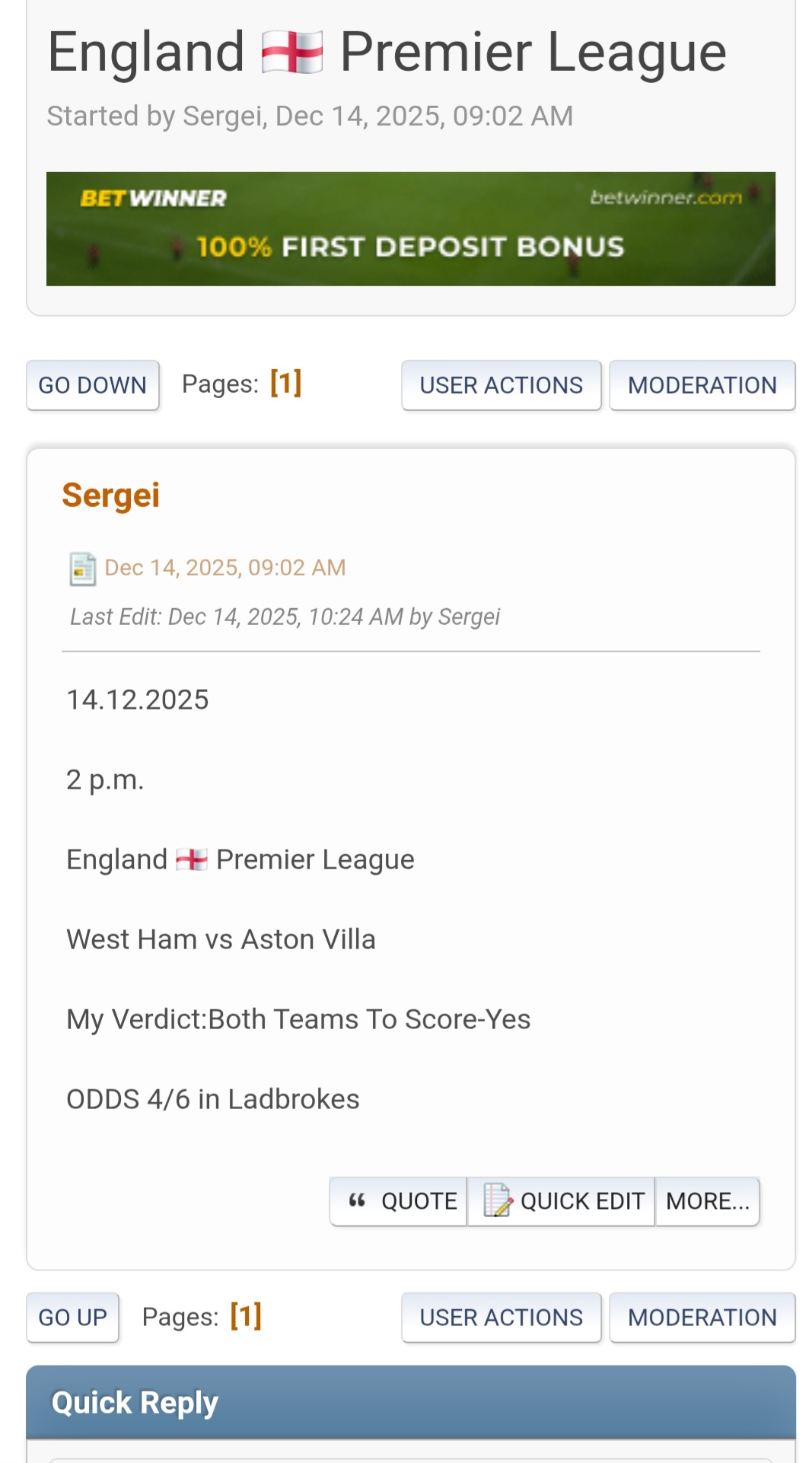This screenshot has width=812, height=1463.
Task: Open MODERATION menu below Sergei's post
Action: [702, 1318]
